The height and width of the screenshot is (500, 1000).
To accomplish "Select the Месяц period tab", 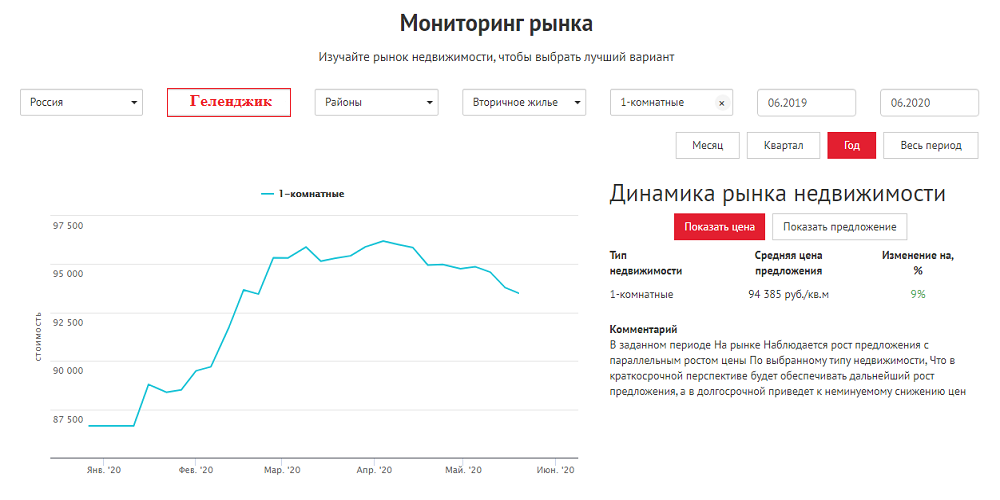I will pyautogui.click(x=708, y=145).
